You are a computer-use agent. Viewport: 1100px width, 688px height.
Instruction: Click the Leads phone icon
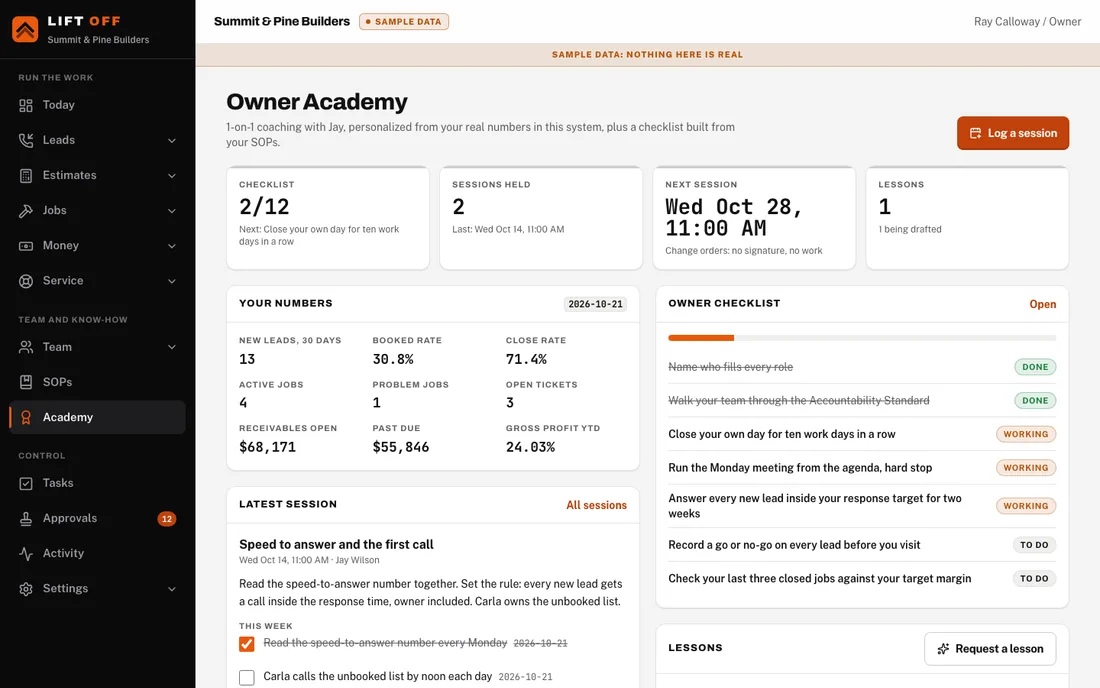[x=26, y=140]
